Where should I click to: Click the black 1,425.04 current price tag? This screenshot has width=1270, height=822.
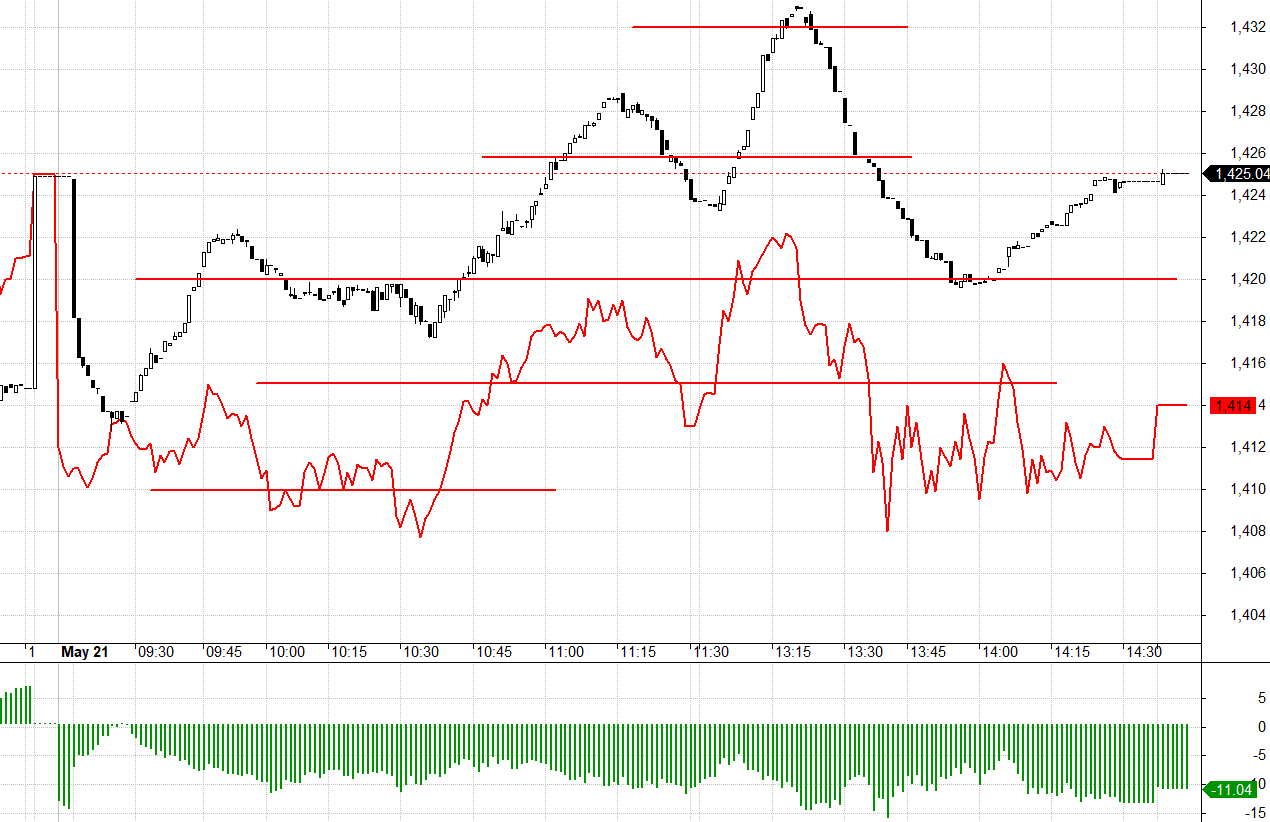(1240, 174)
